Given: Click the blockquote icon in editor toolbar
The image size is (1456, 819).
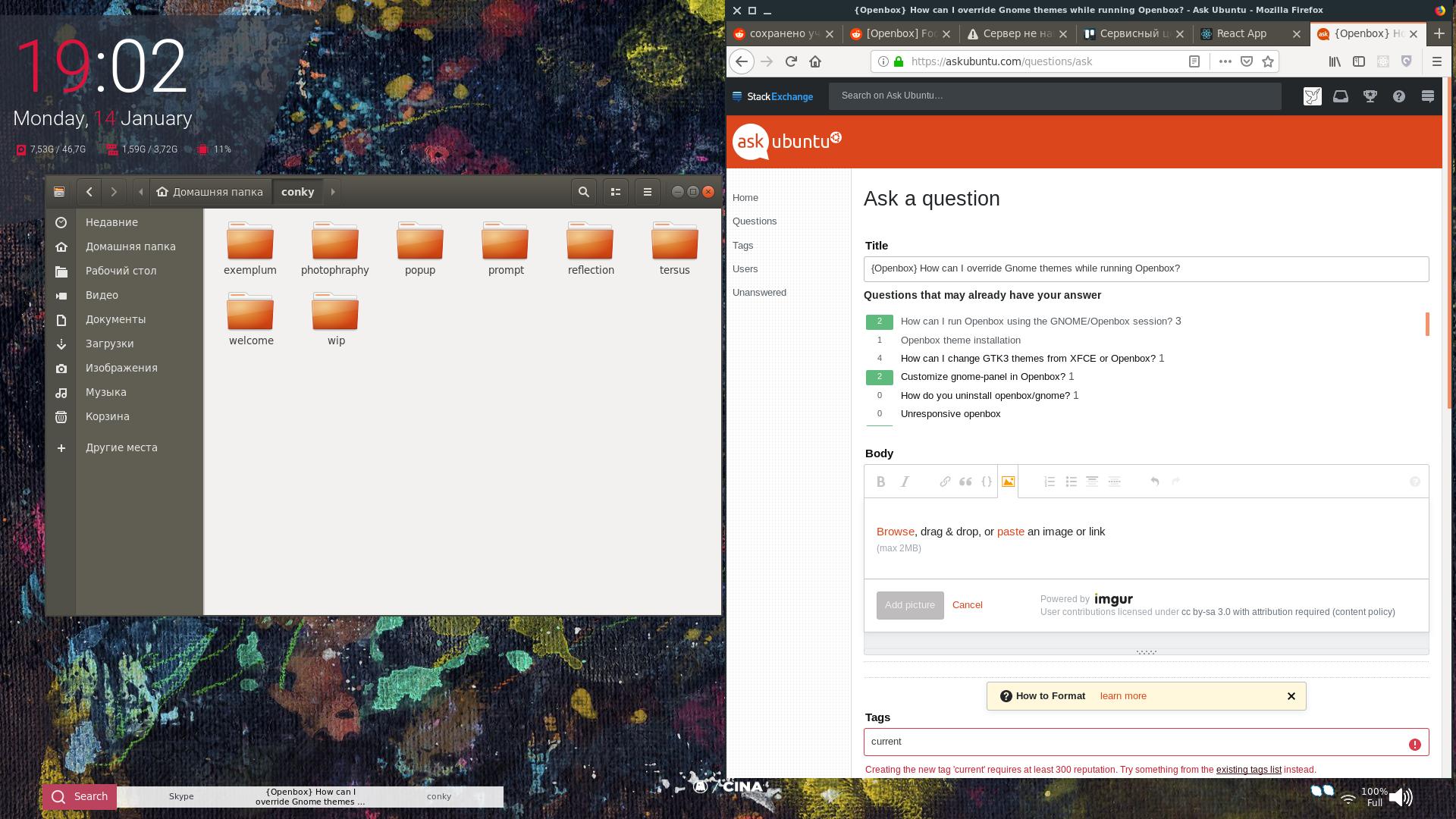Looking at the screenshot, I should click(965, 482).
